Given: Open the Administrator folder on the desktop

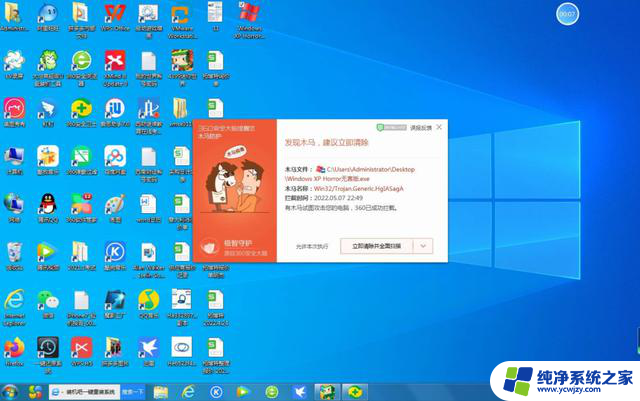Looking at the screenshot, I should click(14, 17).
